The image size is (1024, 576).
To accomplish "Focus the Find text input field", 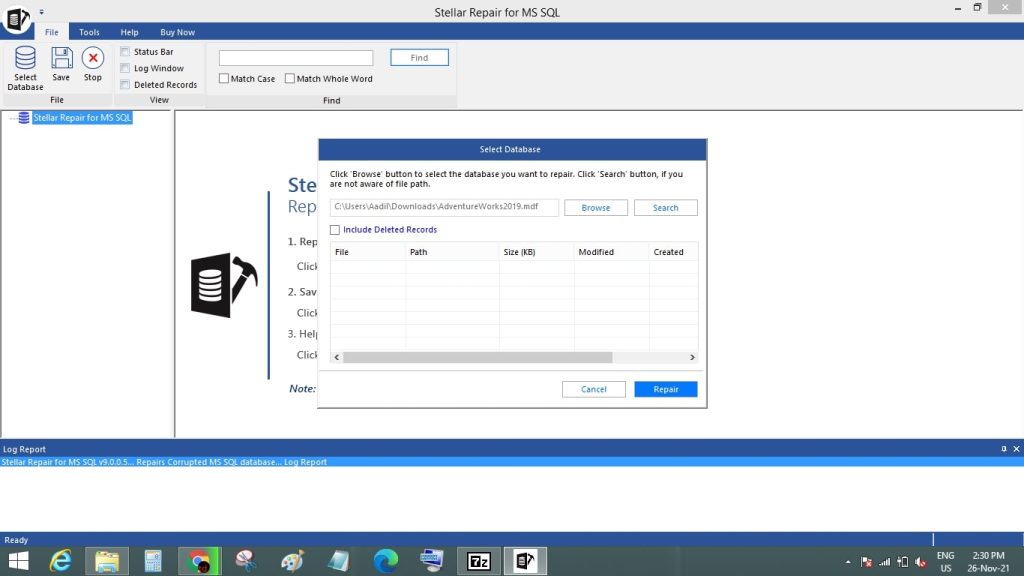I will click(x=296, y=57).
